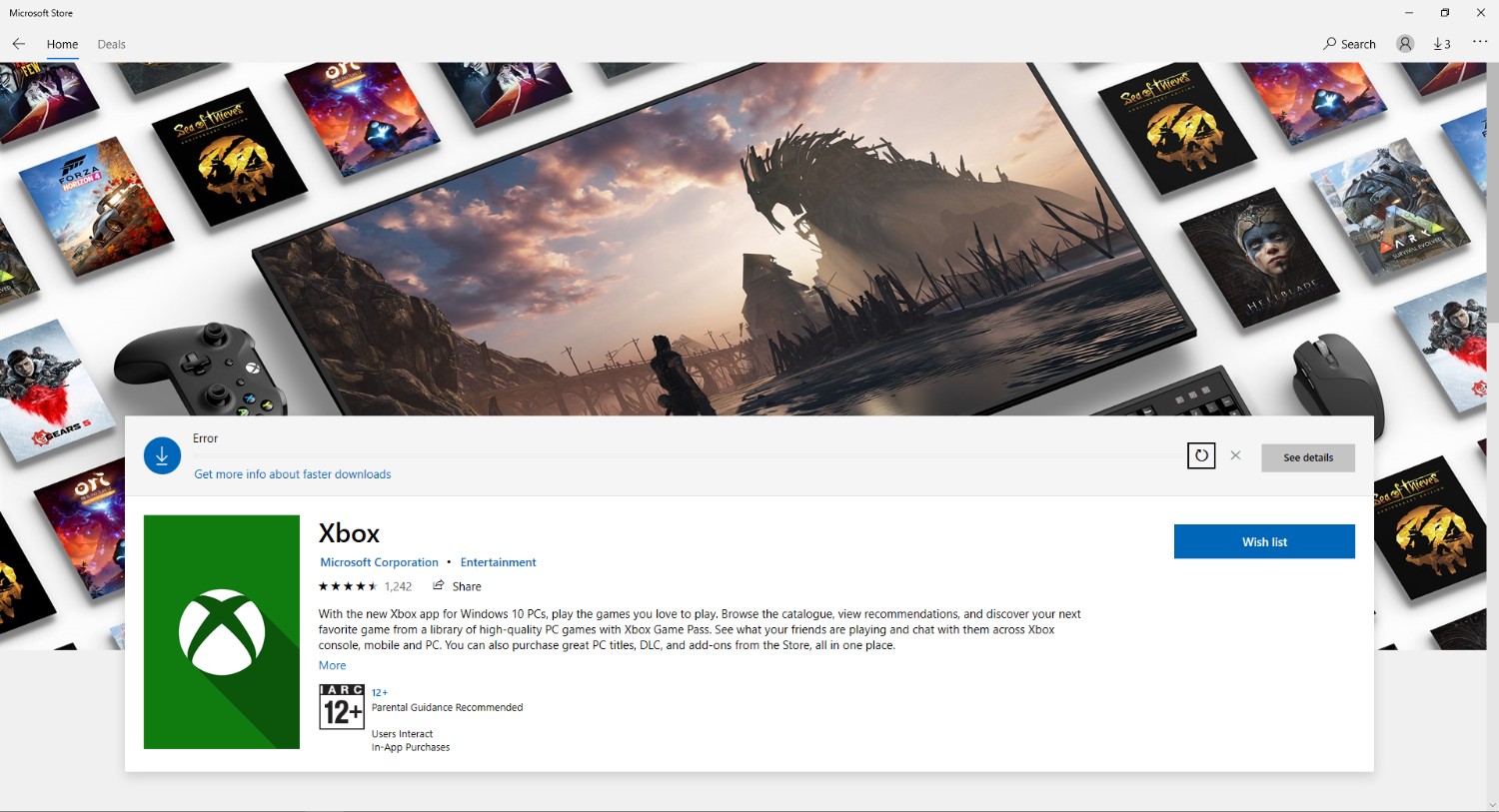Click the ARK Survival Evolved cover art
Image resolution: width=1499 pixels, height=812 pixels.
tap(1391, 210)
